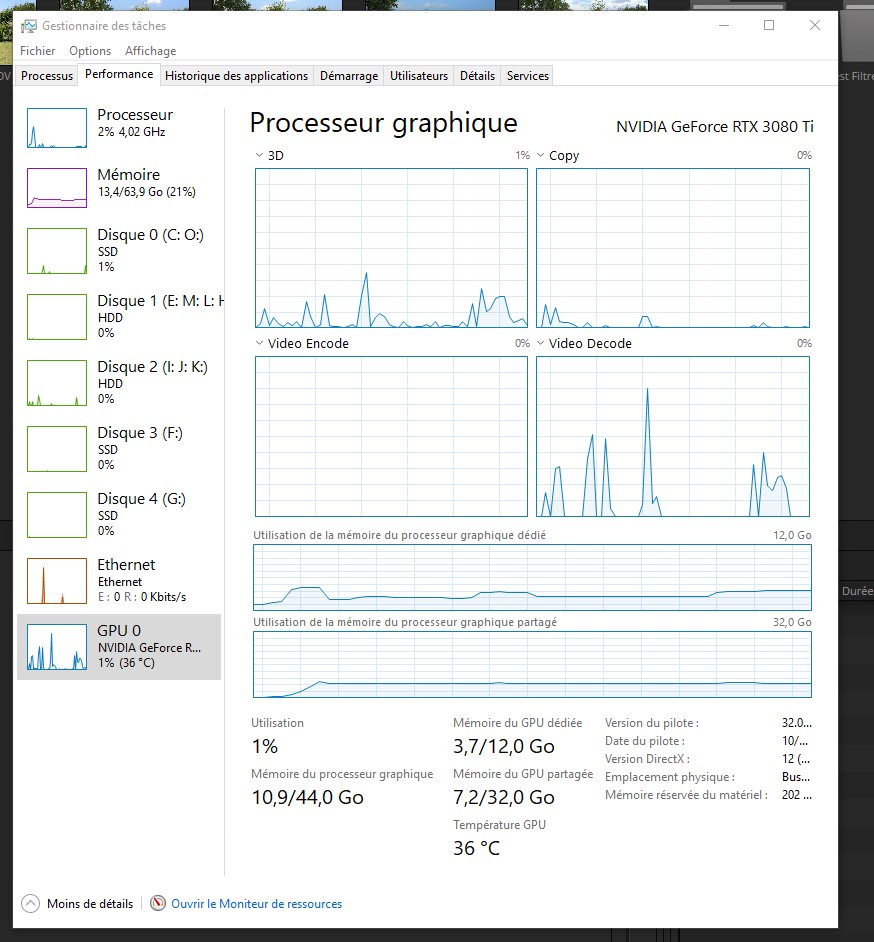Click the 3,7/12,0 Go dedicated memory value
The image size is (874, 942).
coord(503,746)
